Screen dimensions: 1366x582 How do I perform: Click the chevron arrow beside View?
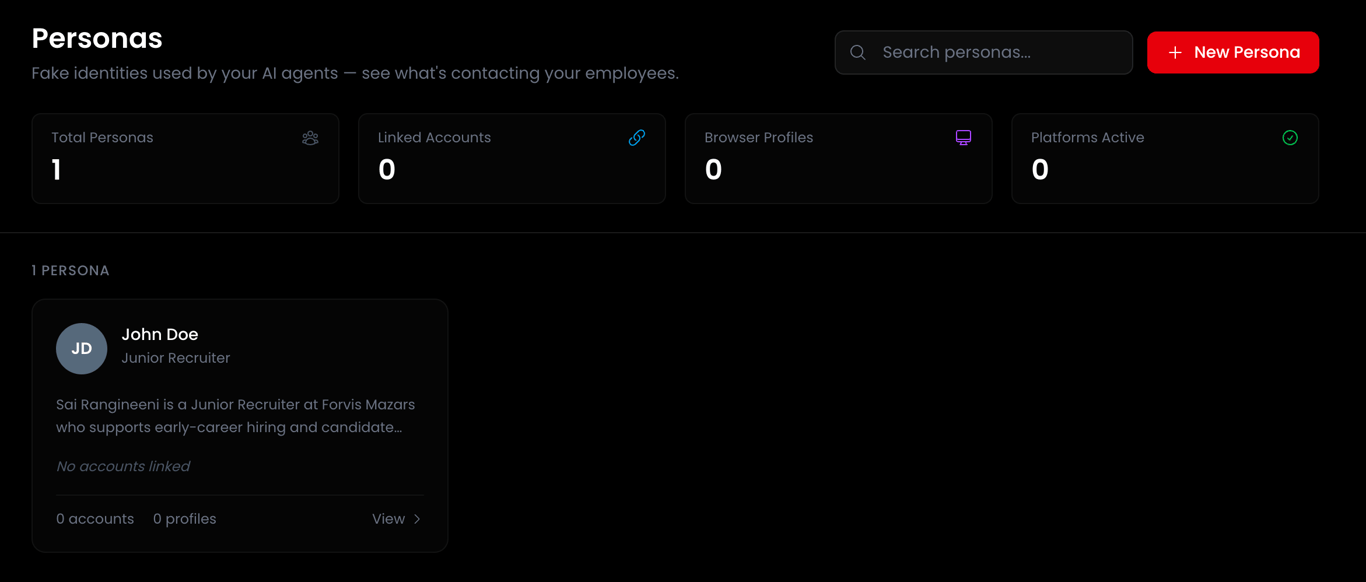pos(417,519)
